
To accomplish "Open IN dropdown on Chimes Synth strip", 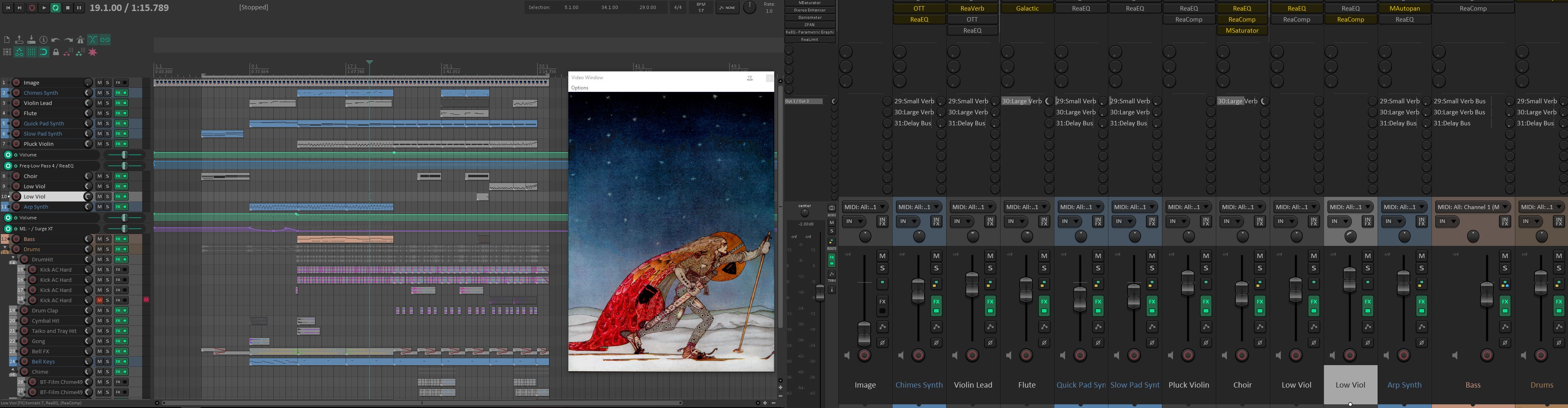I will (x=907, y=222).
